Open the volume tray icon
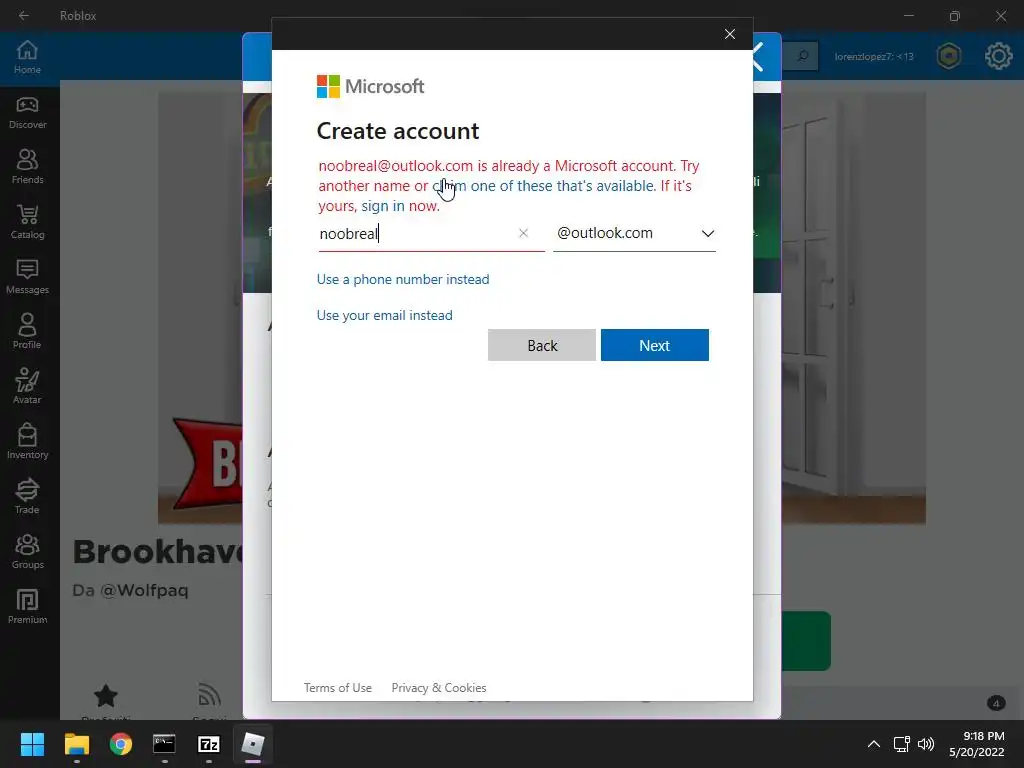 pos(926,744)
